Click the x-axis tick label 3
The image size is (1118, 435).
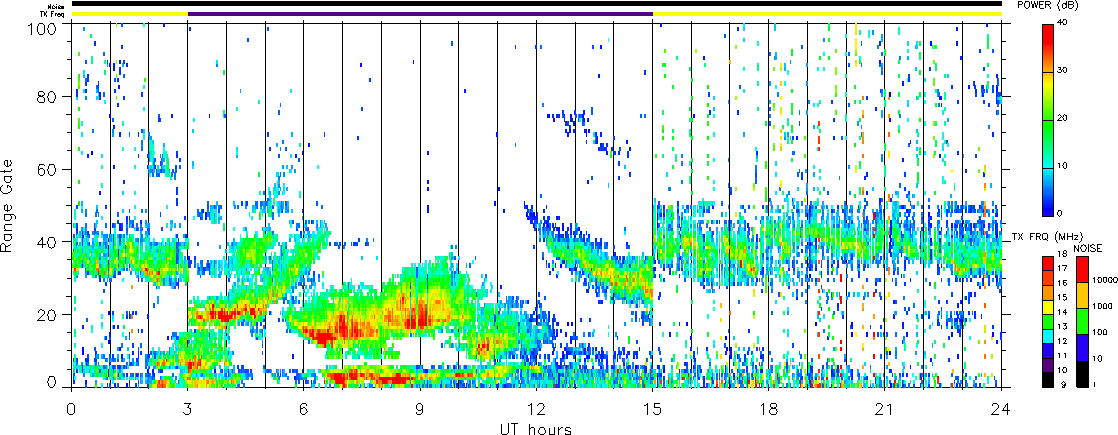tap(187, 409)
